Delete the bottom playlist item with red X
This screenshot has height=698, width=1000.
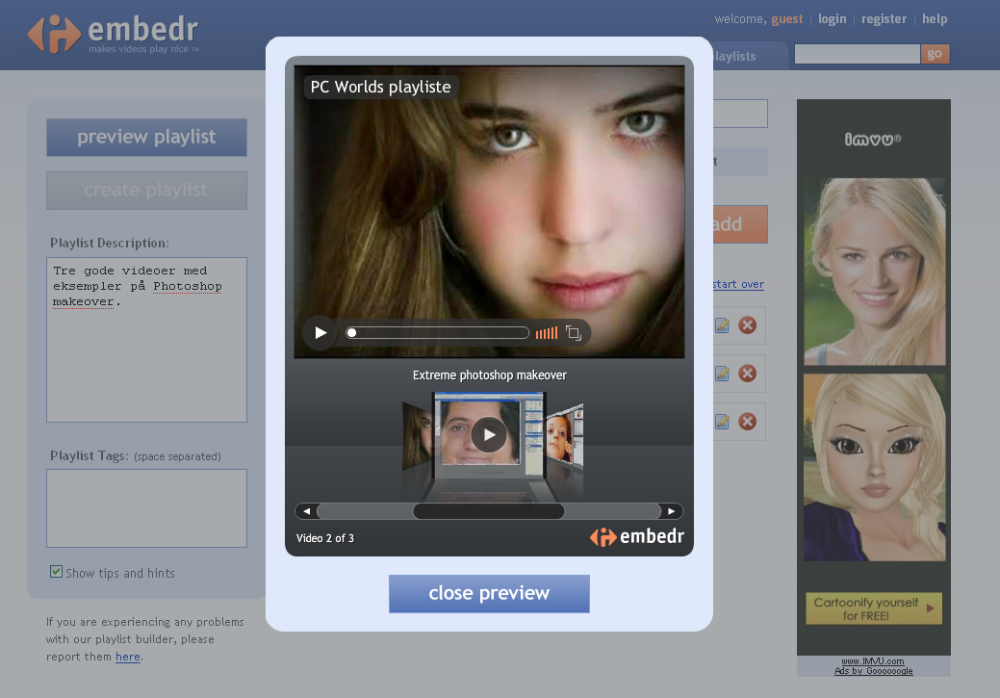(747, 421)
